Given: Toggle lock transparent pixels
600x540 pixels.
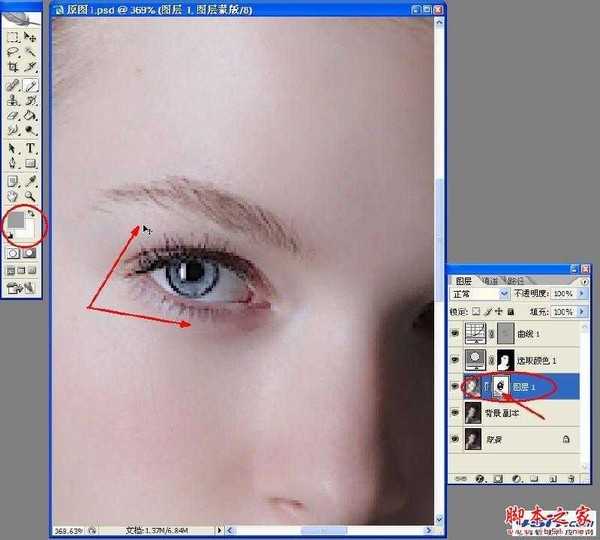Looking at the screenshot, I should (476, 312).
